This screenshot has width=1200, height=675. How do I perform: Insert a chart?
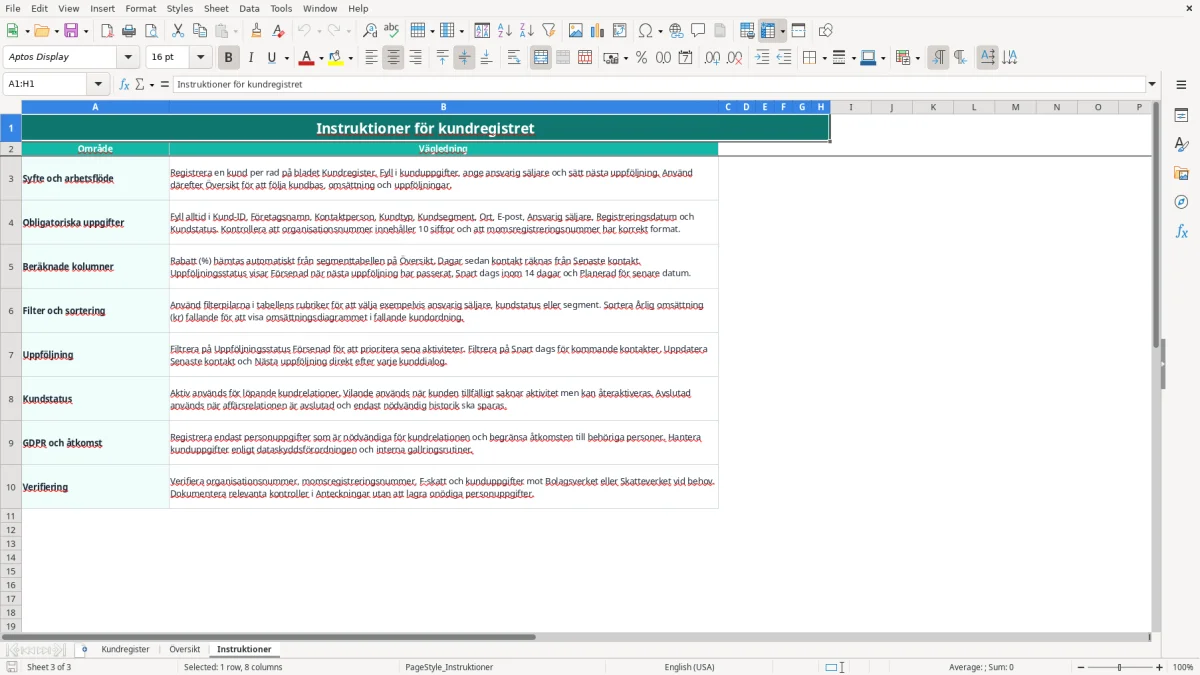coord(598,31)
